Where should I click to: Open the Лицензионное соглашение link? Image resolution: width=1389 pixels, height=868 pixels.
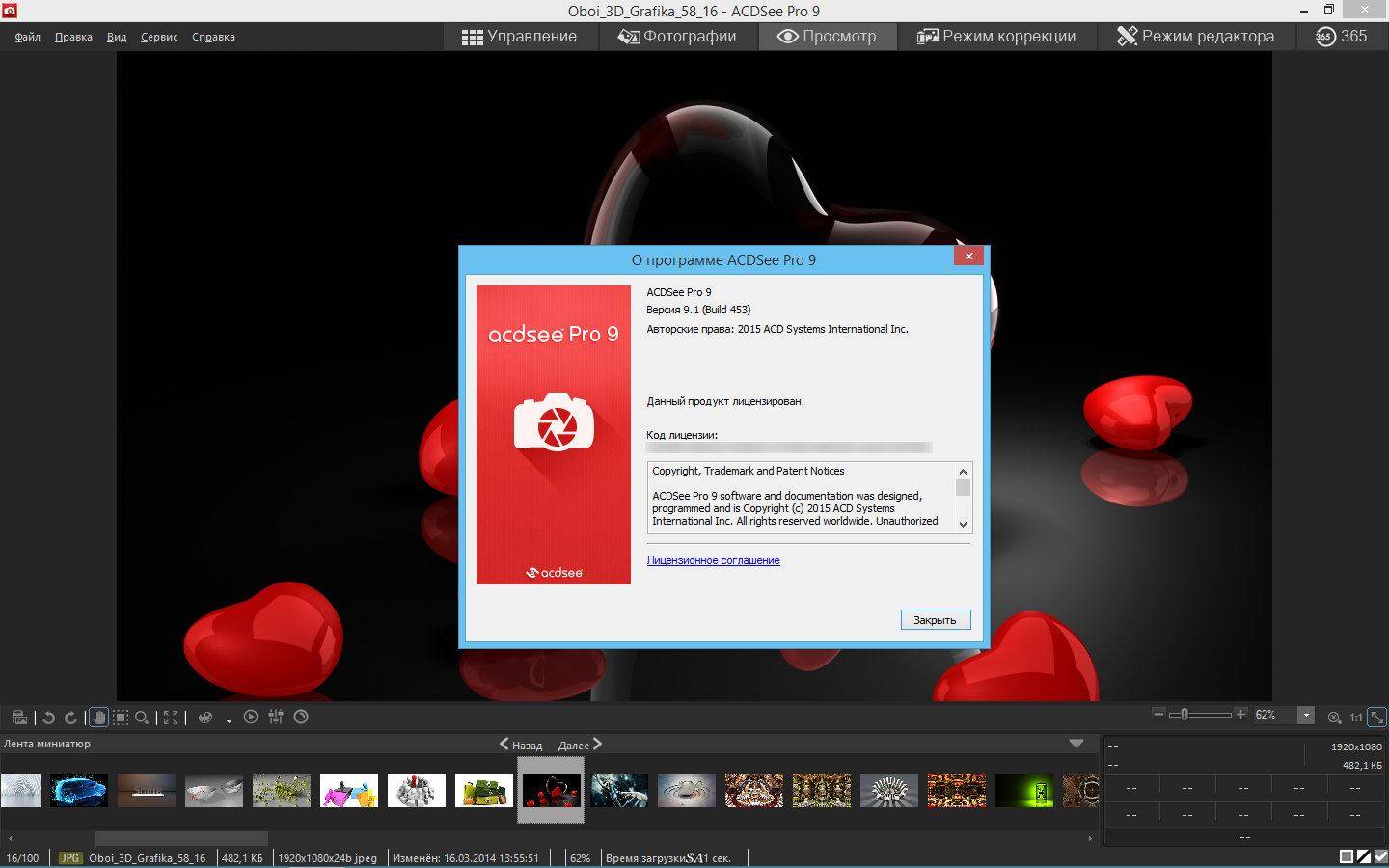point(713,560)
